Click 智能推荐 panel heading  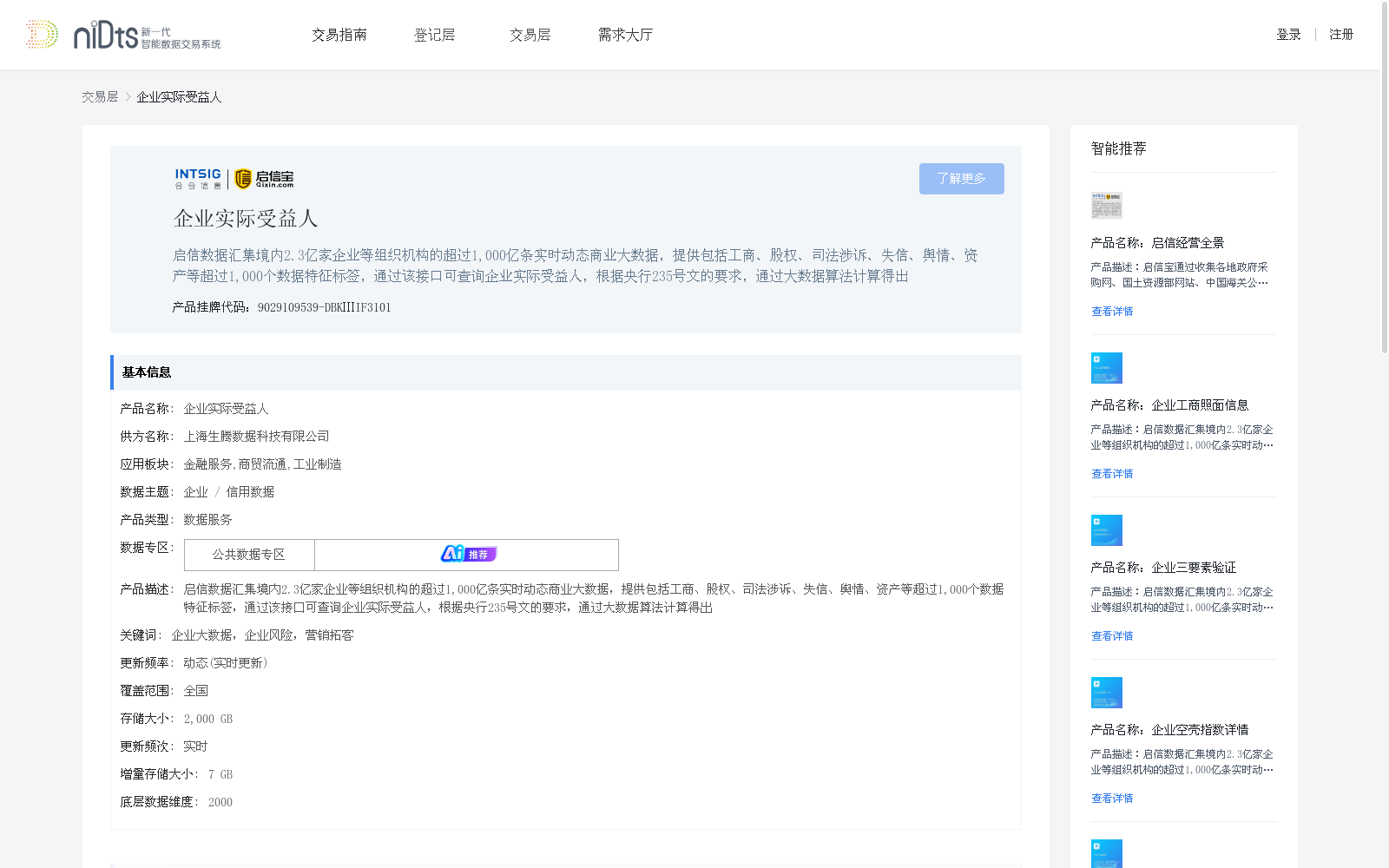[1119, 148]
